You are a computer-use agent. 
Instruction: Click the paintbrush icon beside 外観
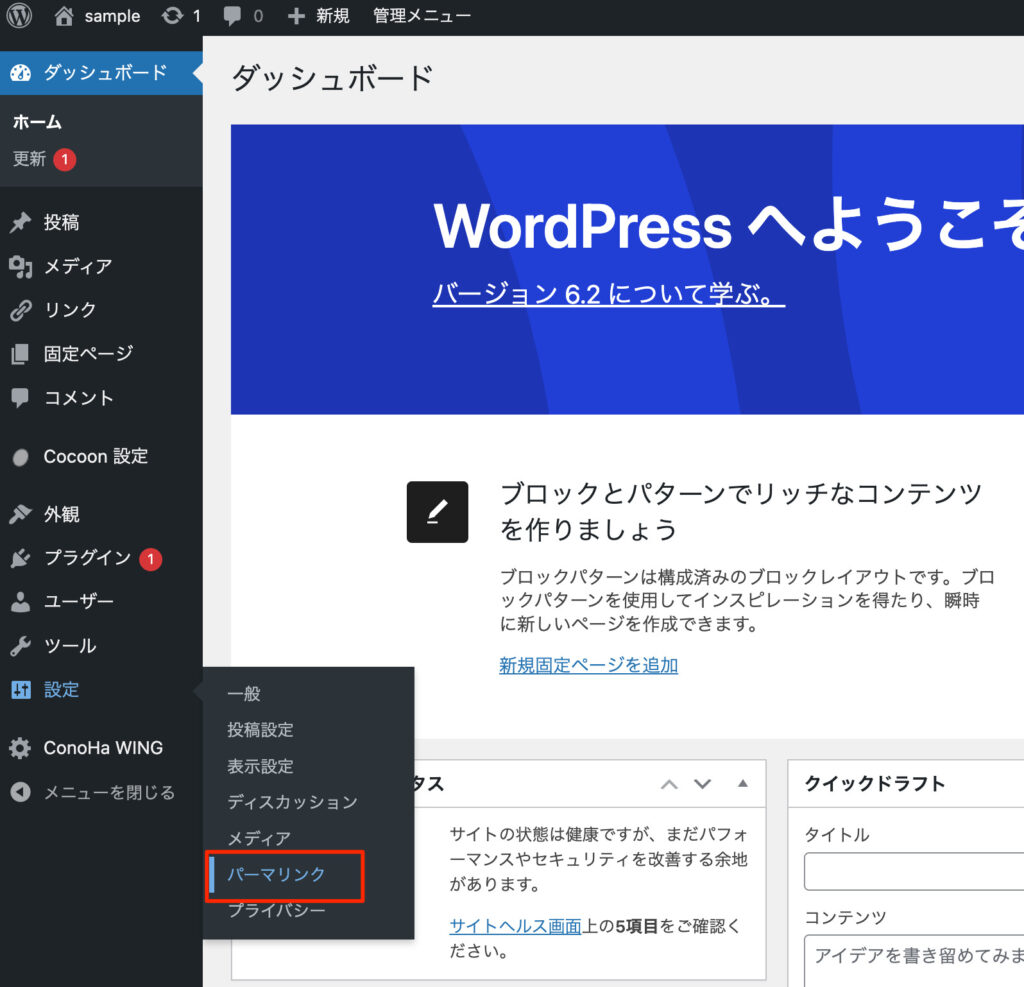click(x=20, y=514)
